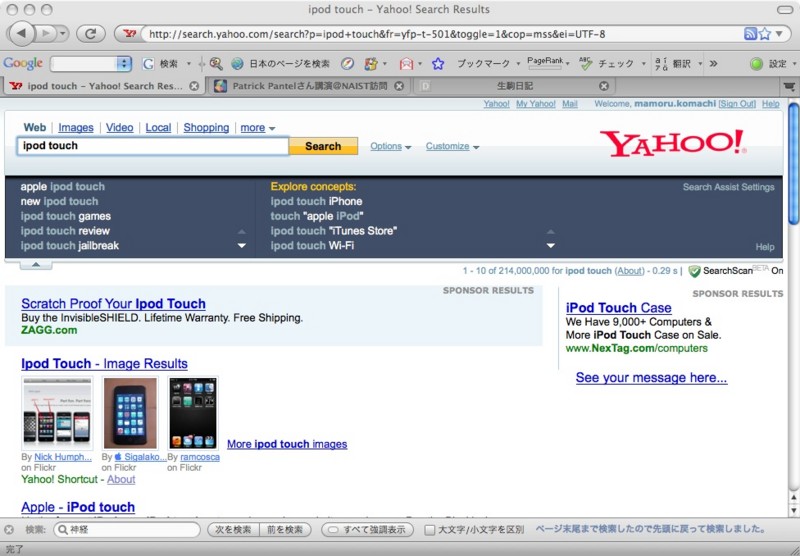This screenshot has height=556, width=800.
Task: Open the iPod Touch Case sponsor link
Action: (618, 308)
